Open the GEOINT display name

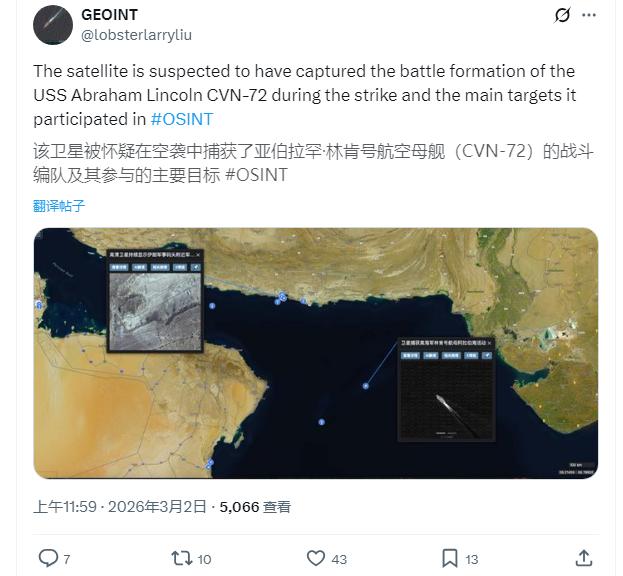(x=110, y=15)
